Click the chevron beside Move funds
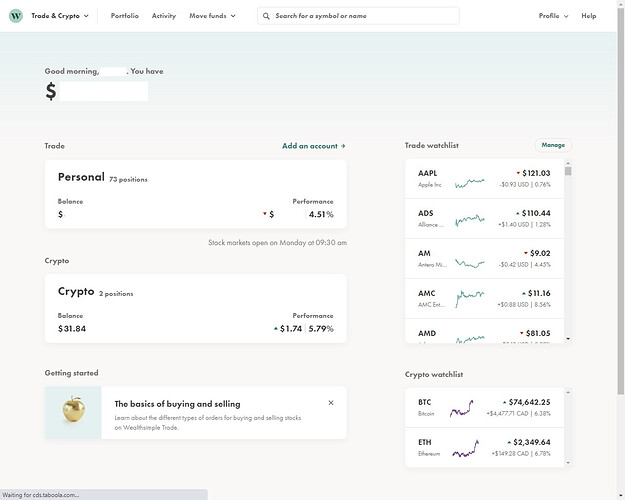This screenshot has width=625, height=500. click(233, 16)
